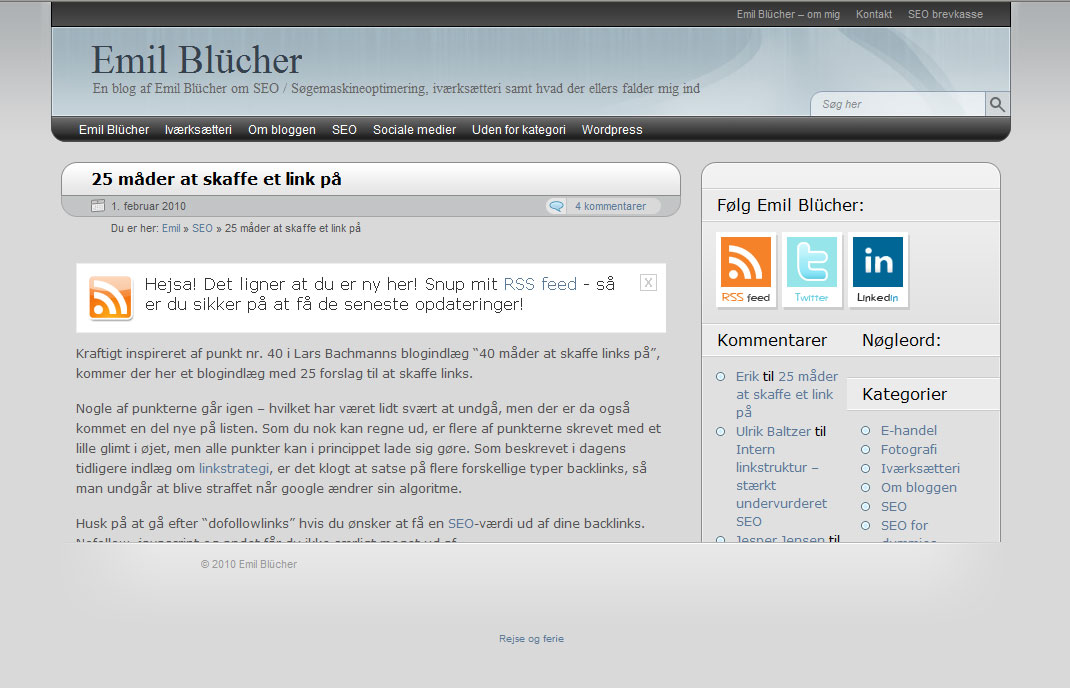Image resolution: width=1070 pixels, height=688 pixels.
Task: Click the large RSS icon in welcome box
Action: pos(111,298)
